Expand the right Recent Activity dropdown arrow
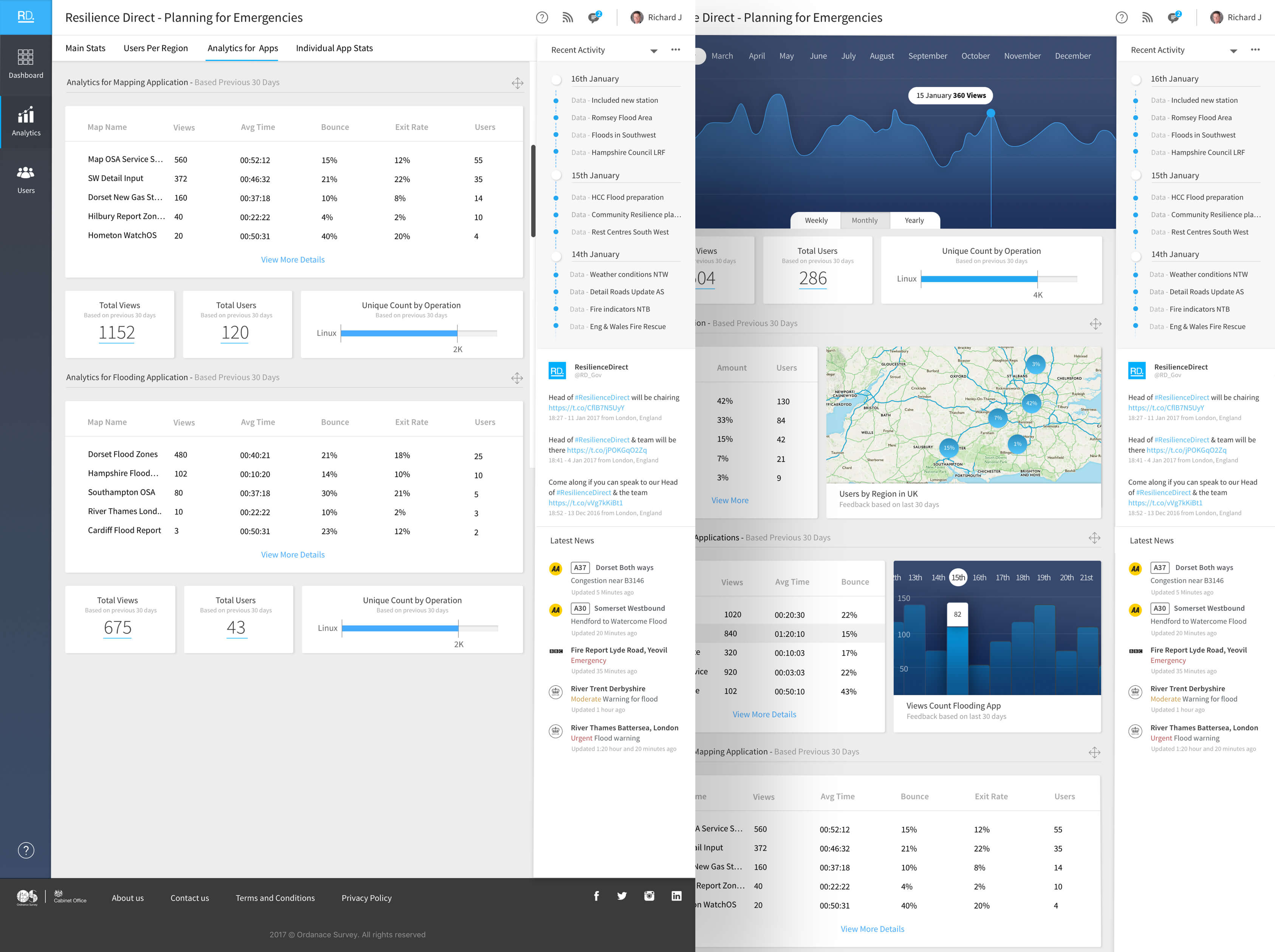Screen dimensions: 1275x952 click(x=1233, y=51)
